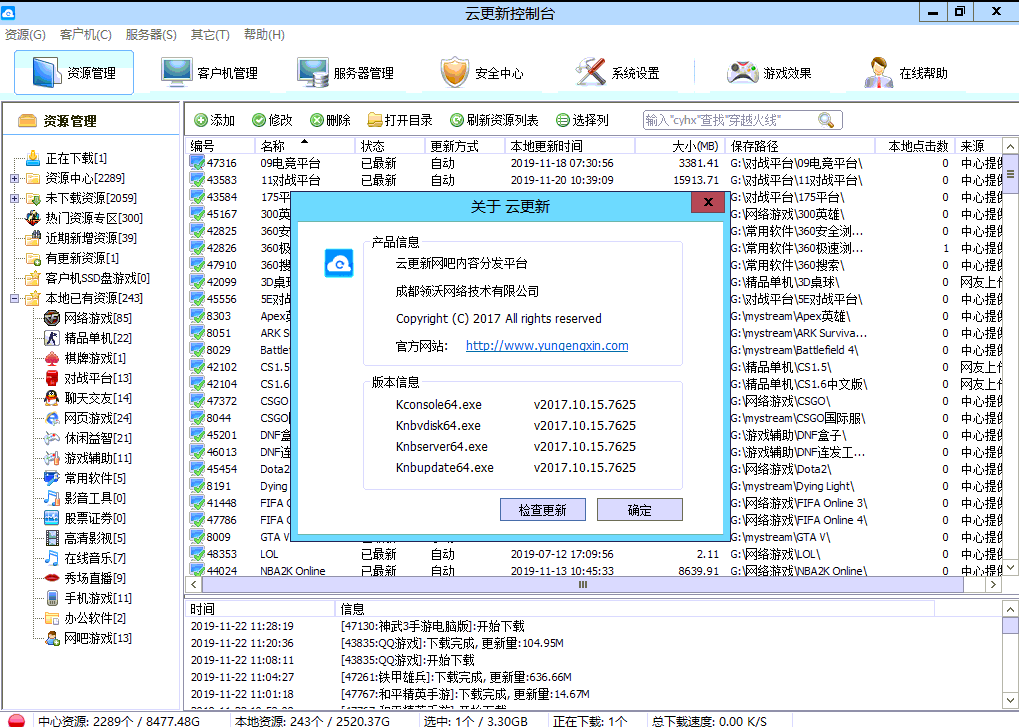Click down arrow of resource list scrollbar
1019x727 pixels.
(1010, 567)
